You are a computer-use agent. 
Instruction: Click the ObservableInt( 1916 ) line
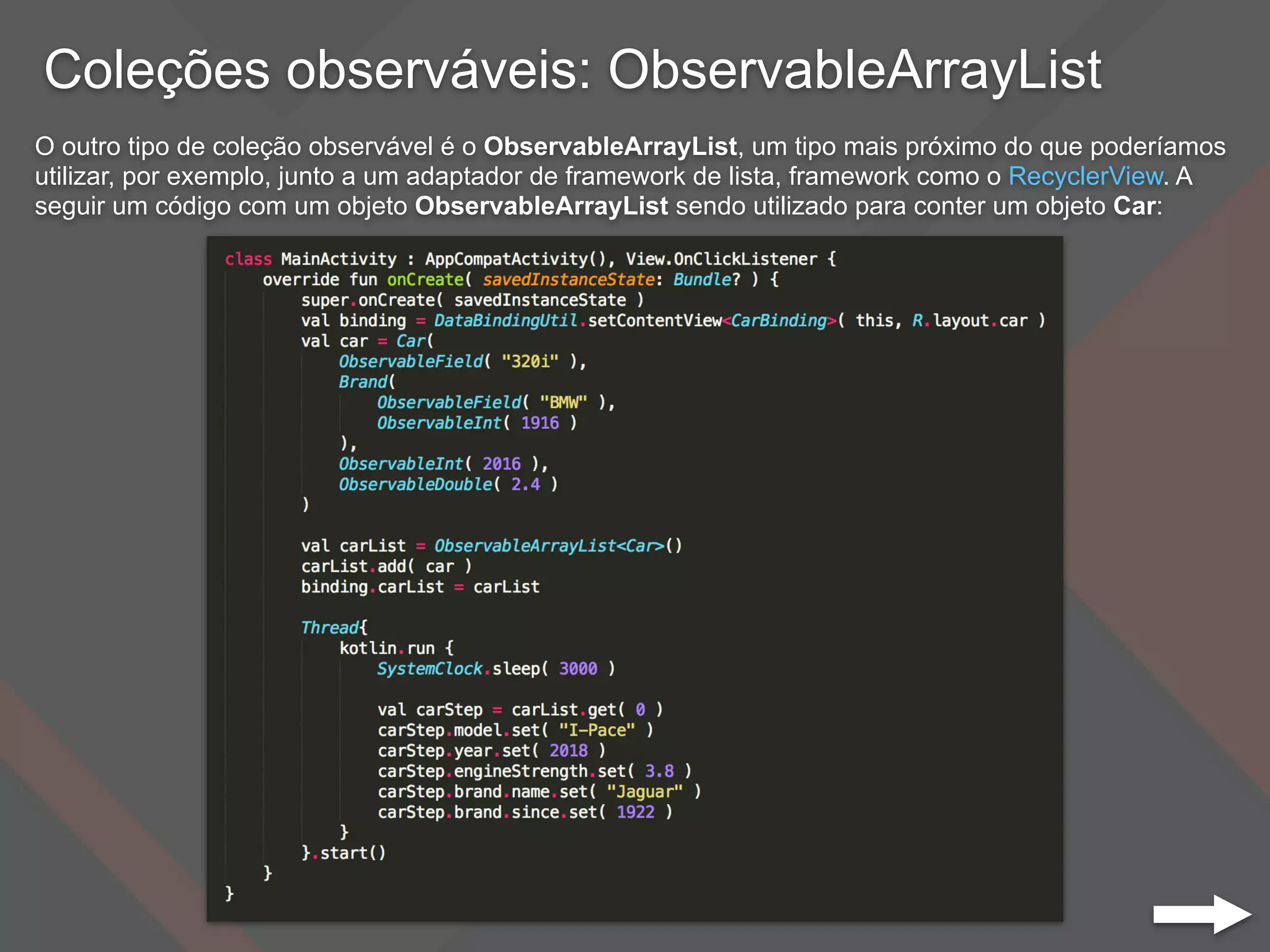click(x=477, y=423)
